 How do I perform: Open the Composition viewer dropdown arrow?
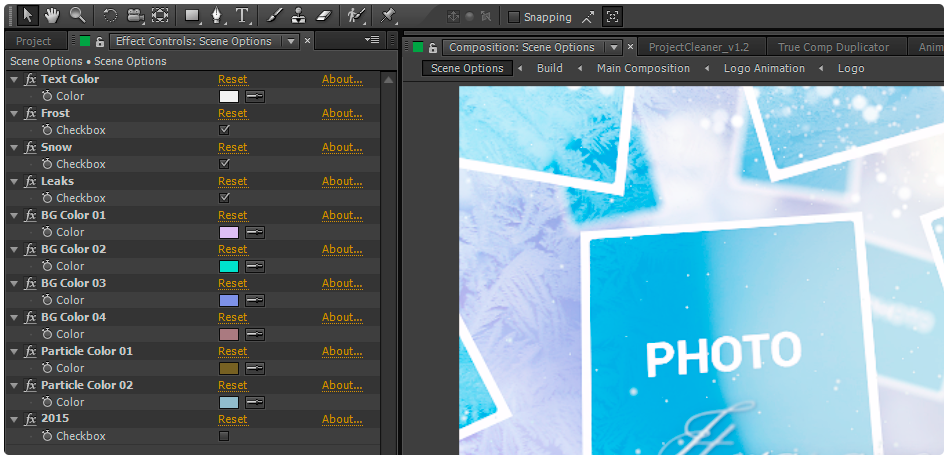tap(613, 47)
